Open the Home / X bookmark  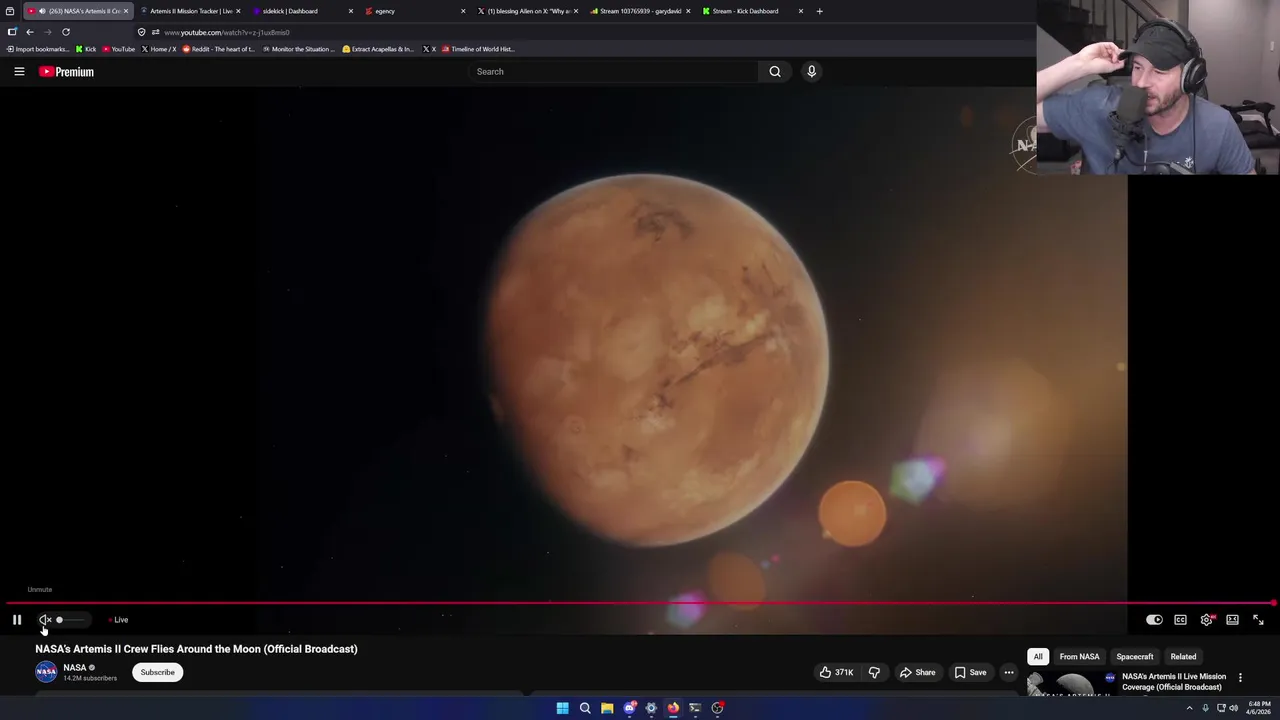159,49
